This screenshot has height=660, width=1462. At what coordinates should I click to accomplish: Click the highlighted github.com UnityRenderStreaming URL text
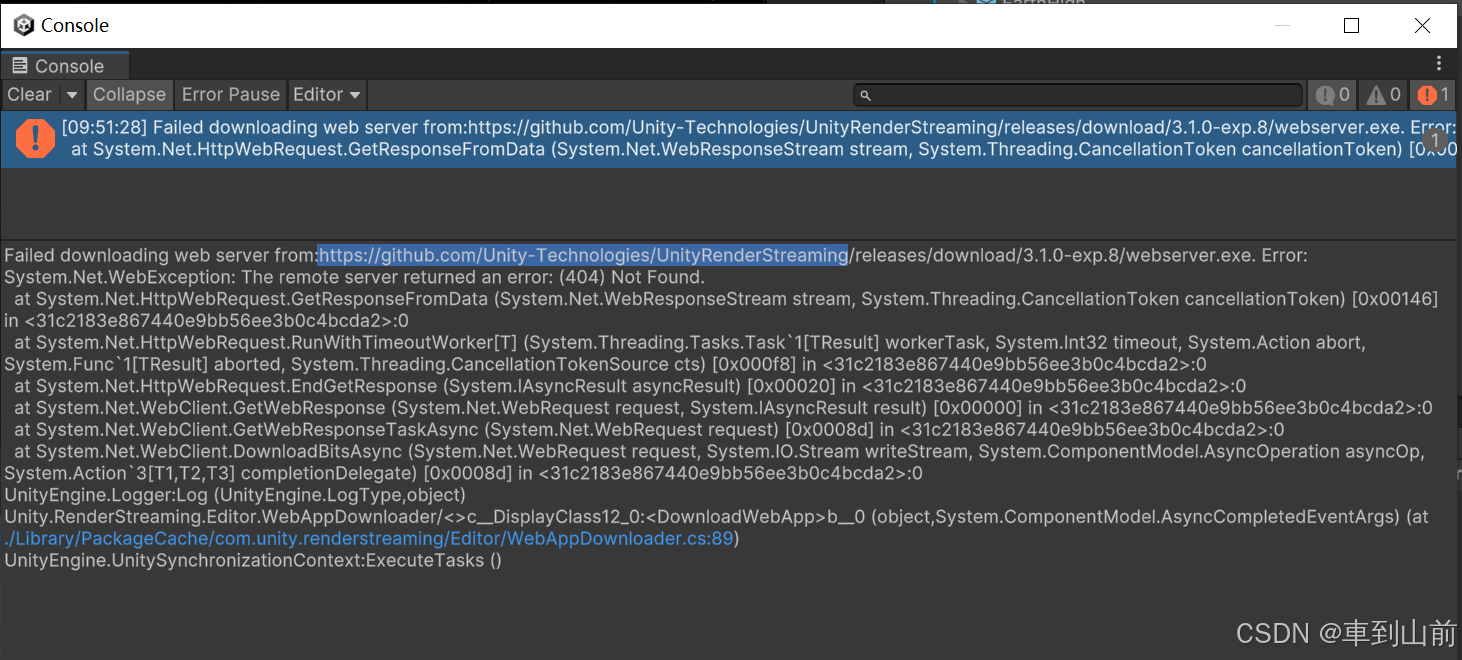click(583, 255)
